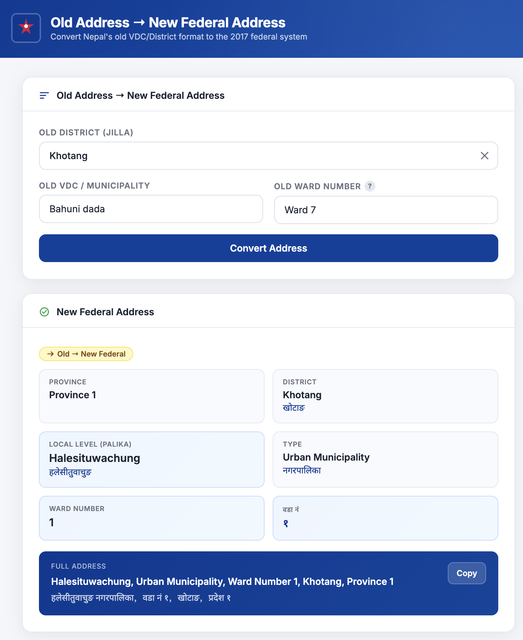This screenshot has height=640, width=523.
Task: Click the red star app logo
Action: [x=26, y=28]
